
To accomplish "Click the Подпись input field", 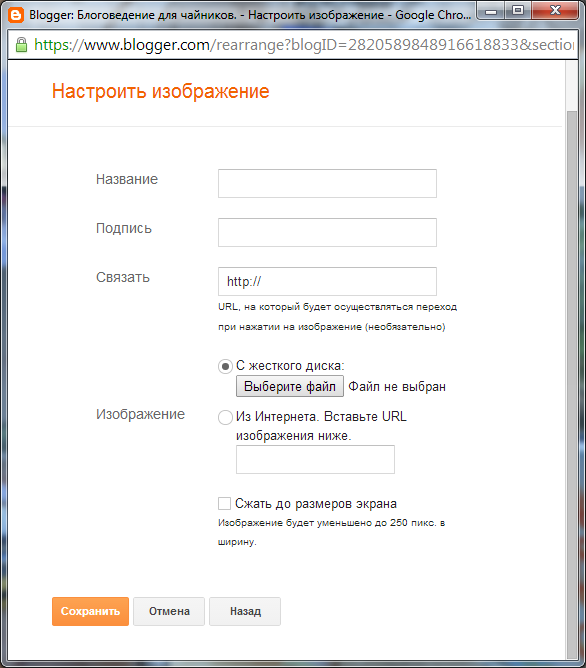I will pos(327,233).
